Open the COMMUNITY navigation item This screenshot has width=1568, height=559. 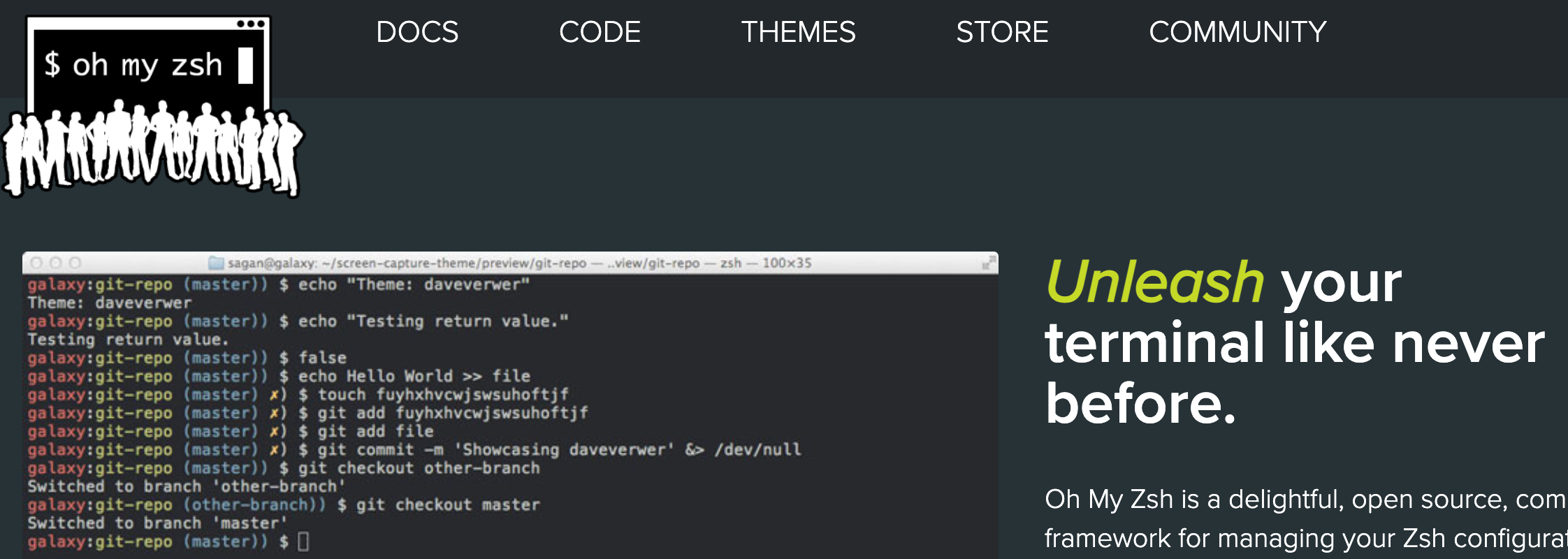pos(1237,32)
